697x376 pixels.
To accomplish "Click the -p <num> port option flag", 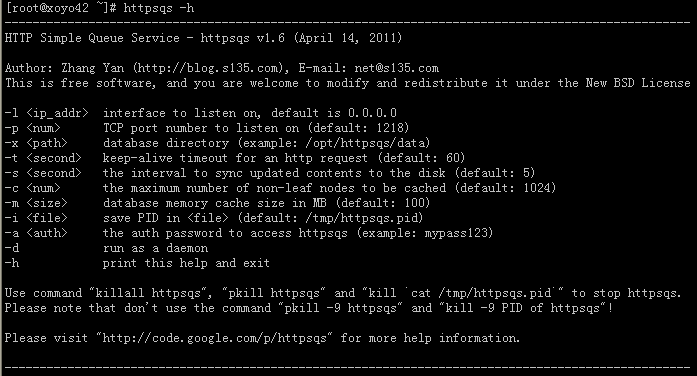I will [32, 128].
